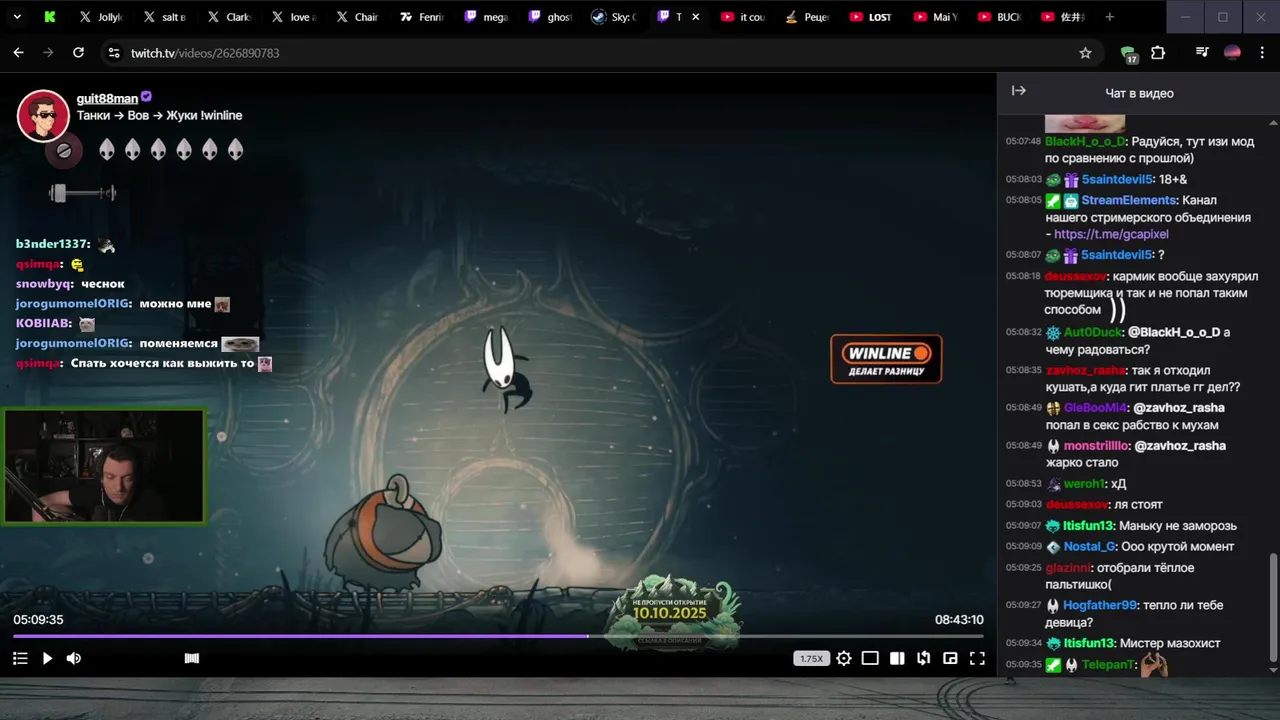Screen dimensions: 1280x720
Task: Toggle theatre mode in the player
Action: 871,658
